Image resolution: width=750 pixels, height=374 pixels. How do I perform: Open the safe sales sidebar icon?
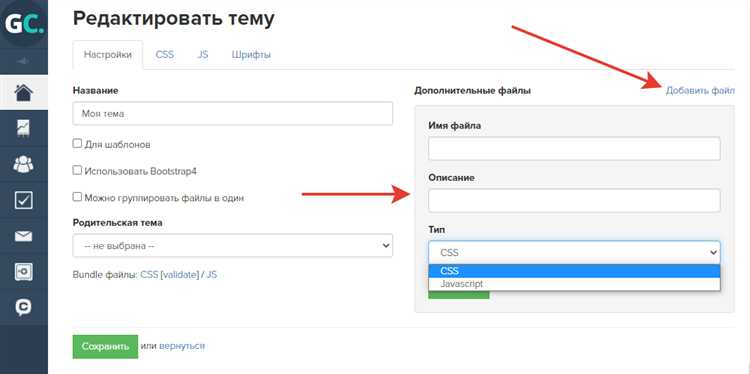[23, 272]
